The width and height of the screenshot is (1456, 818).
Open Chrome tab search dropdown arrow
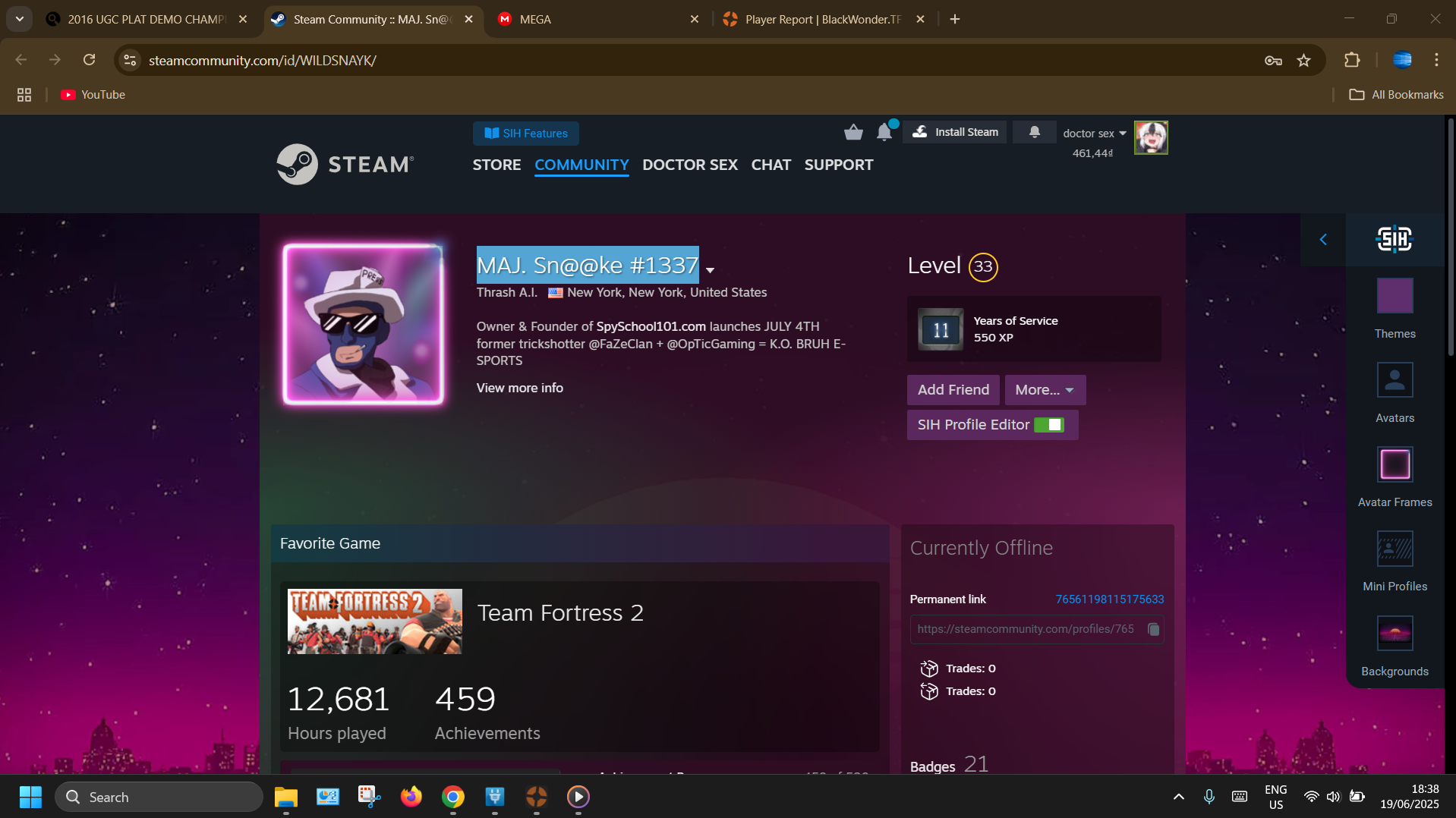(x=20, y=19)
